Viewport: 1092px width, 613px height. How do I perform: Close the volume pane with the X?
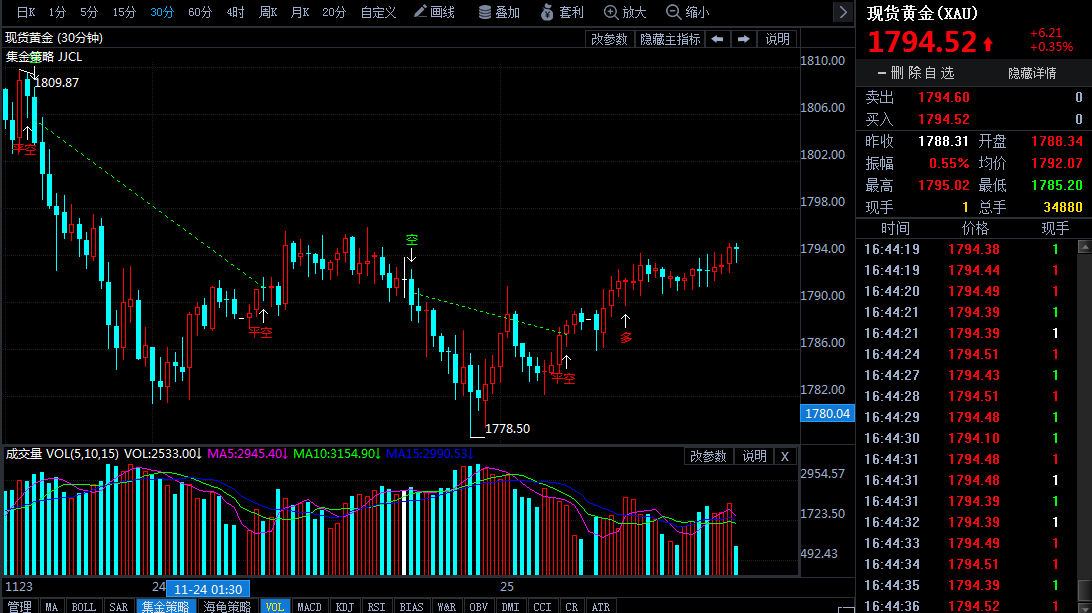pyautogui.click(x=785, y=455)
